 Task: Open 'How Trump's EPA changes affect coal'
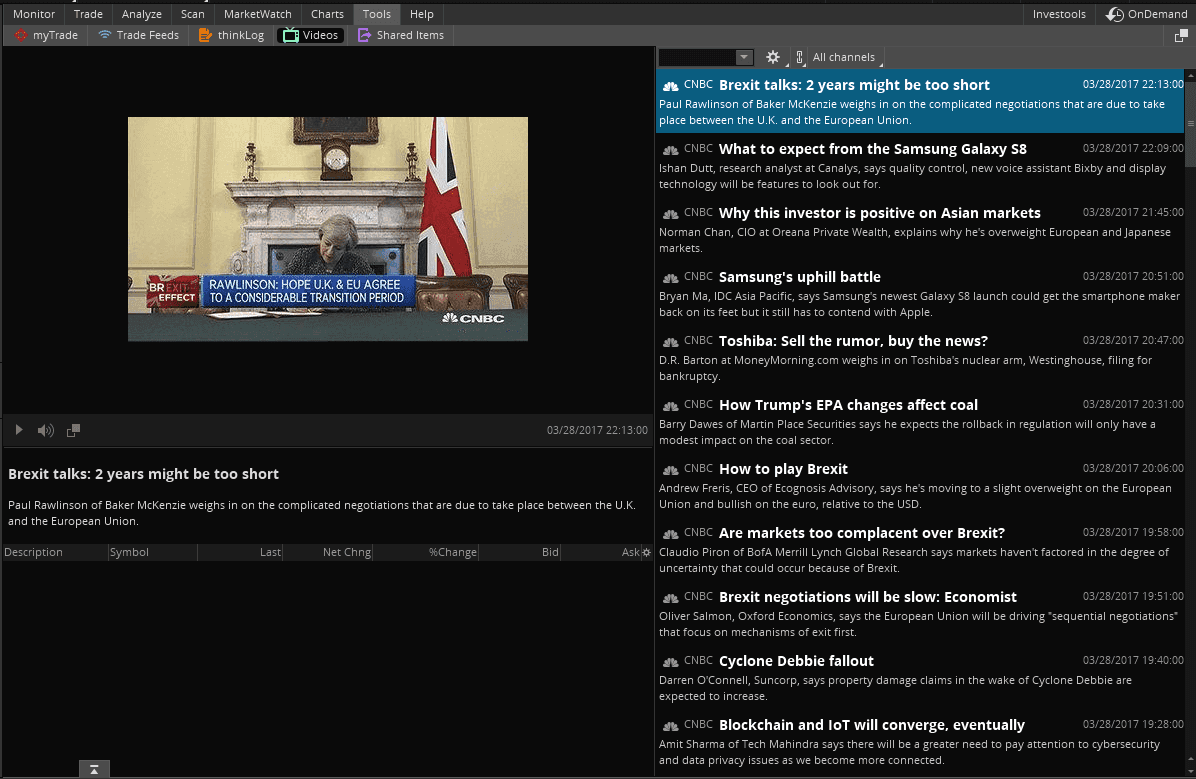point(921,421)
